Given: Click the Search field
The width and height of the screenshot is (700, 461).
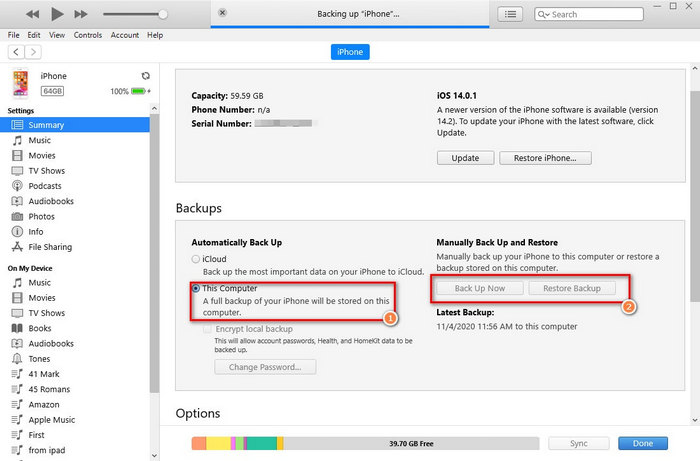Looking at the screenshot, I should tap(589, 14).
